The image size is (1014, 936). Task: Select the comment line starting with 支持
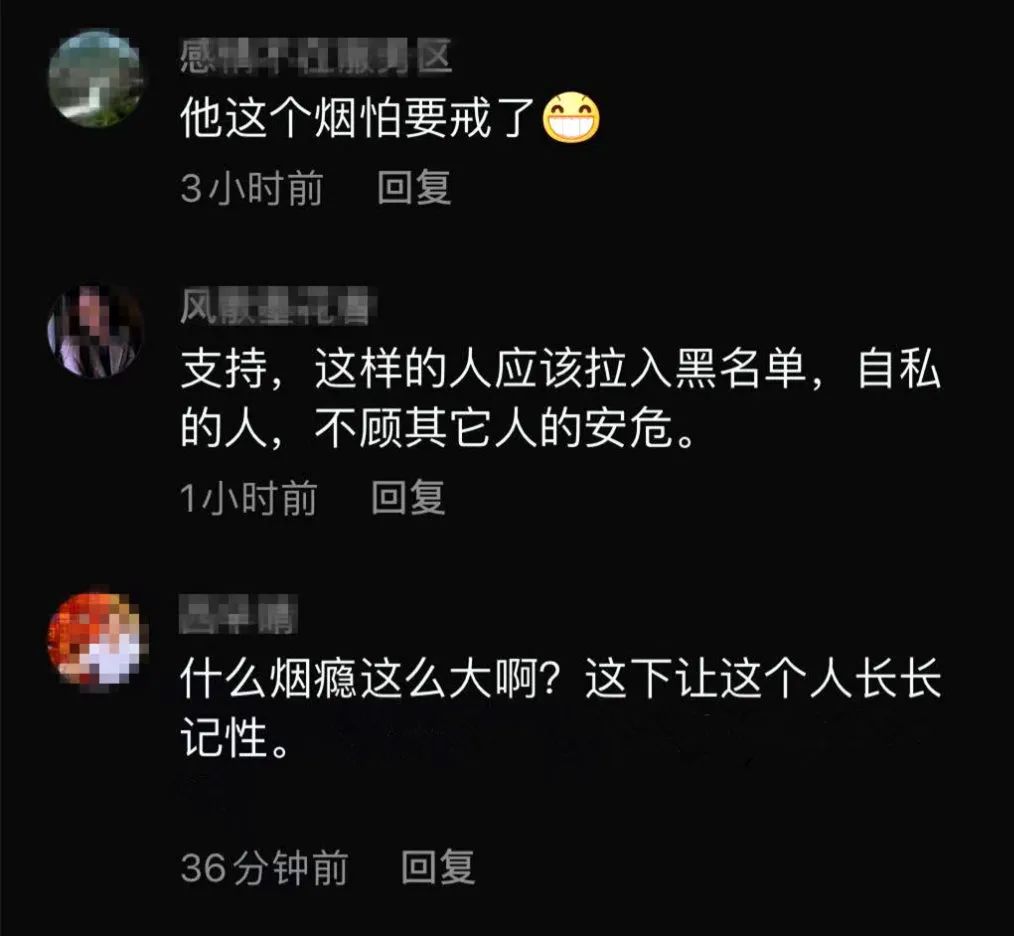(560, 369)
